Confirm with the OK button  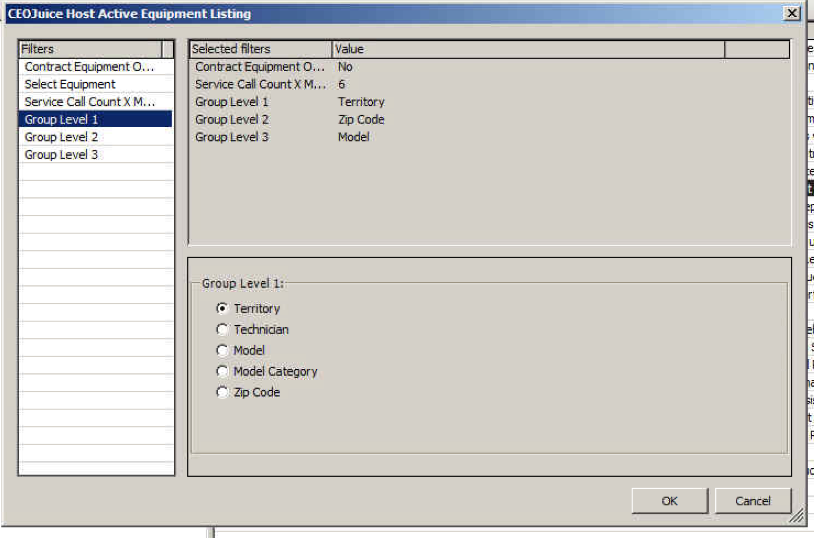click(670, 501)
